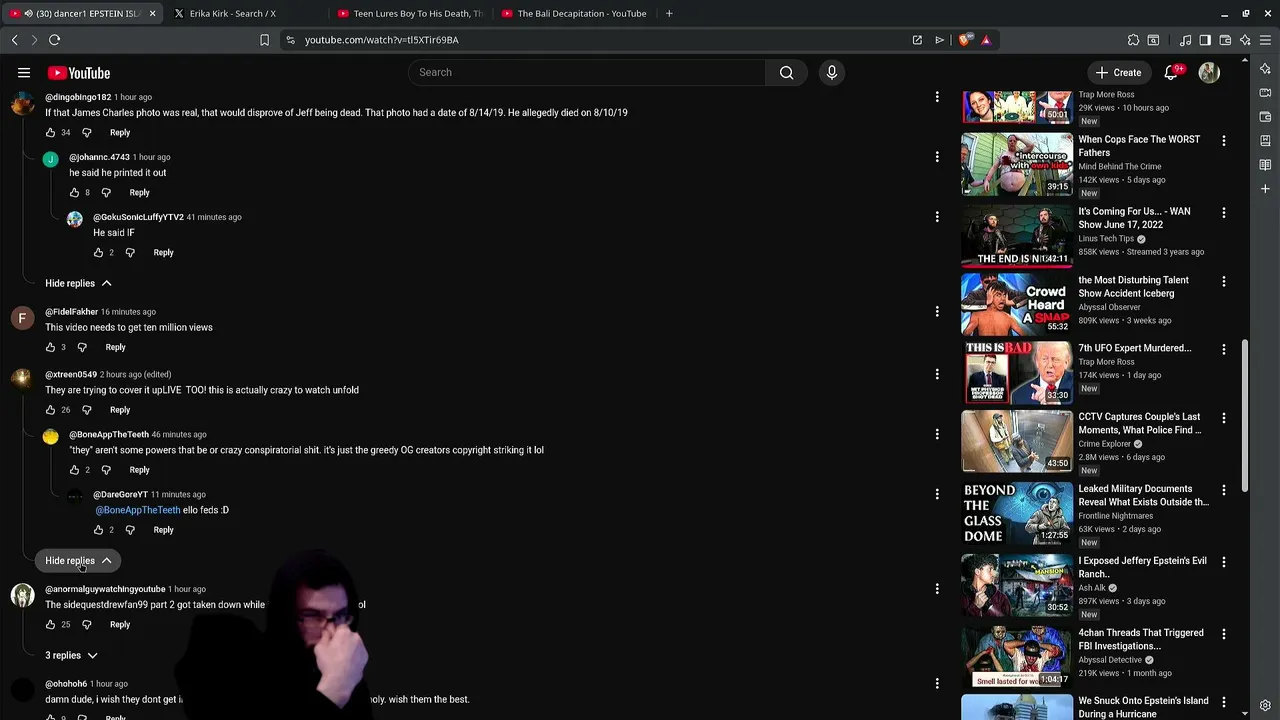Click the page vertical scrollbar
1280x720 pixels.
pyautogui.click(x=1245, y=415)
